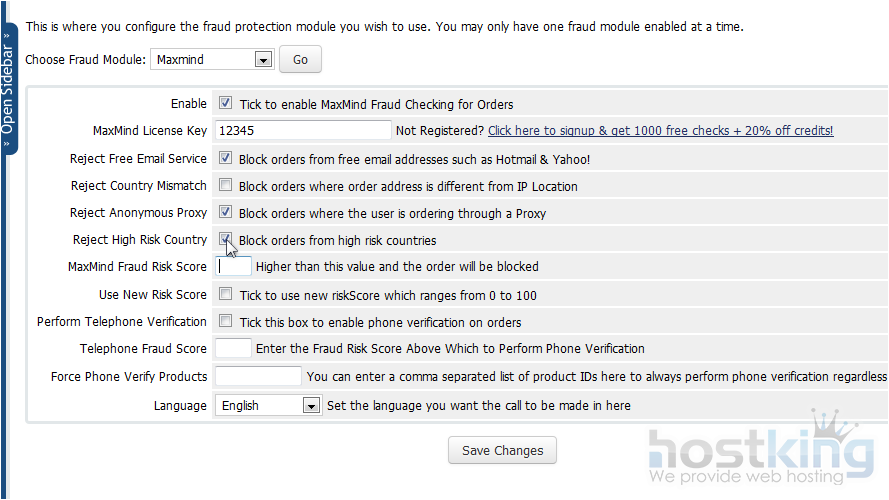Expand the Language dropdown set to English
The width and height of the screenshot is (889, 500).
(267, 405)
